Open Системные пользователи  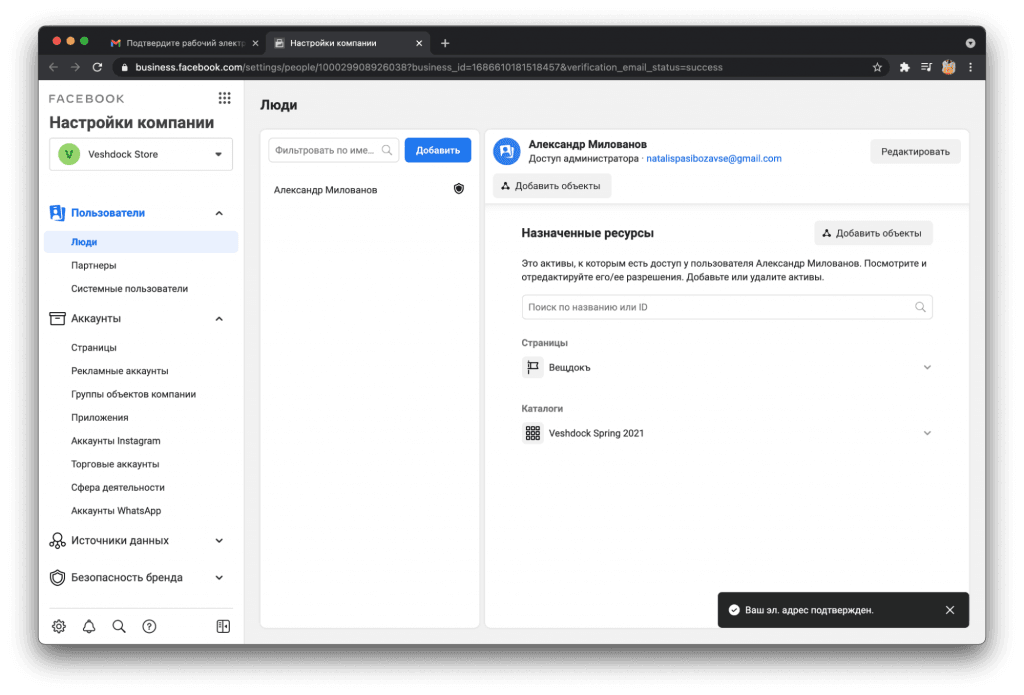129,289
